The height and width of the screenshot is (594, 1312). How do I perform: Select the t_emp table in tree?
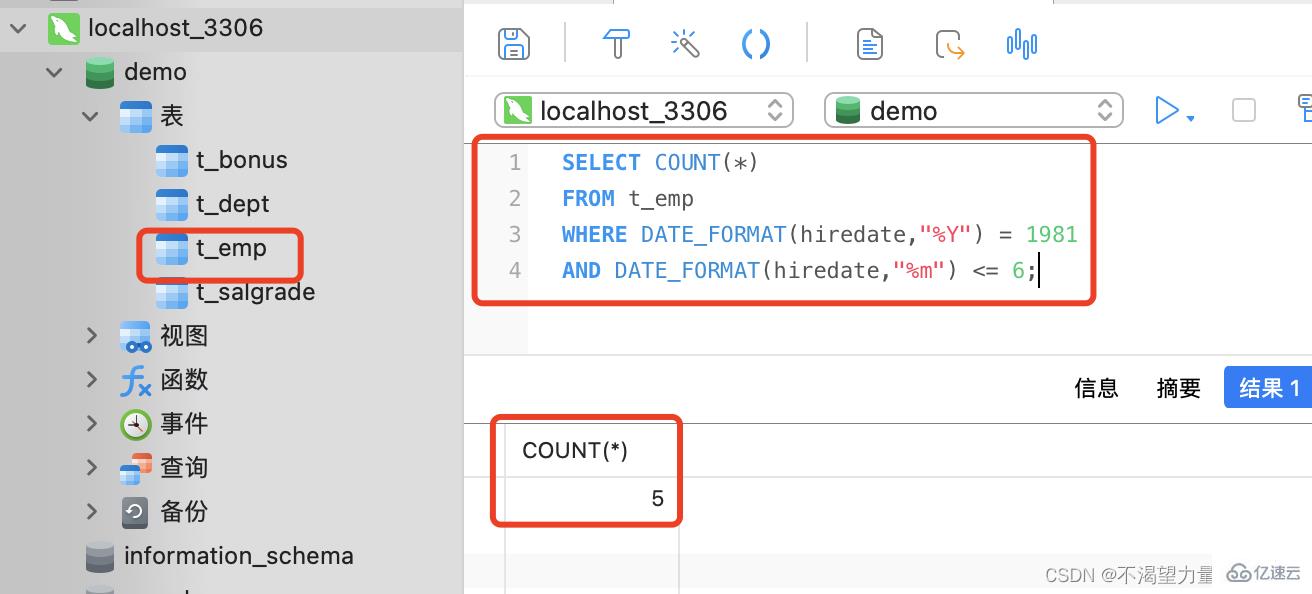[x=230, y=248]
